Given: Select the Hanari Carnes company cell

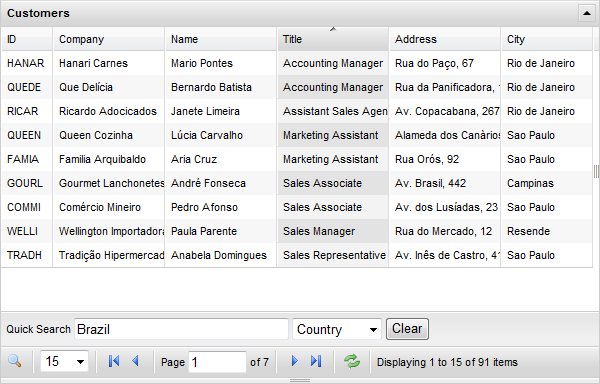Looking at the screenshot, I should click(x=109, y=63).
